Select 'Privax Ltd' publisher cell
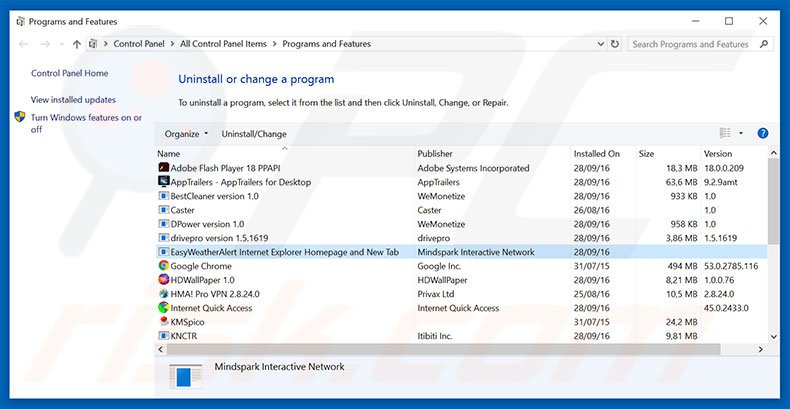The width and height of the screenshot is (790, 409). coord(436,294)
